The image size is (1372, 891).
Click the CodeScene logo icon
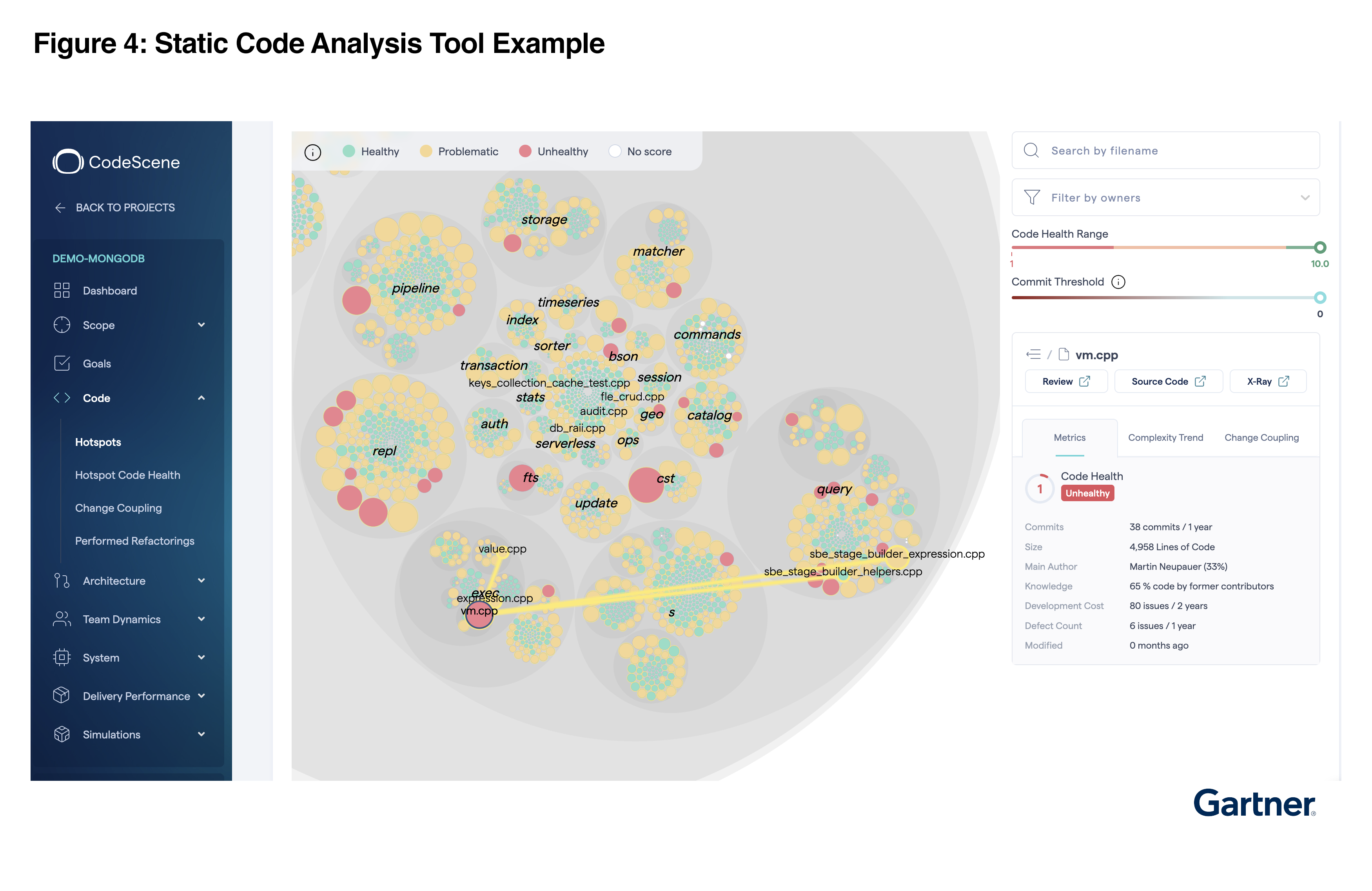click(68, 162)
